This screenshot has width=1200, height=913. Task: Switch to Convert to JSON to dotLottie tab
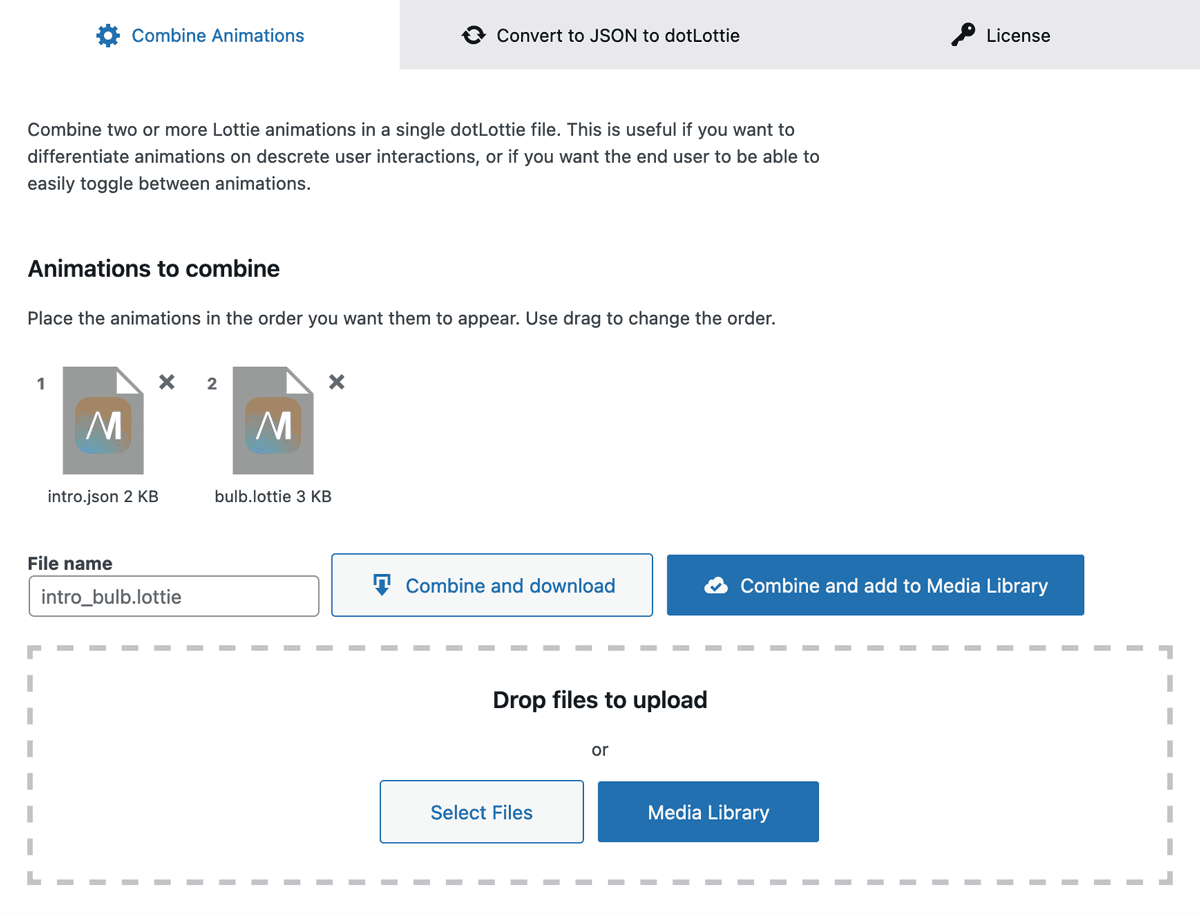point(600,35)
